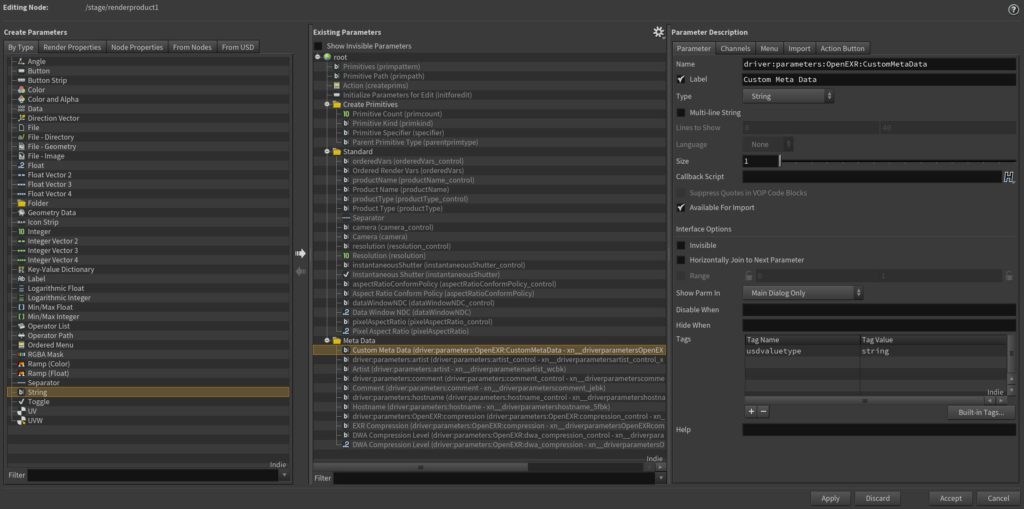The height and width of the screenshot is (509, 1024).
Task: Select the Folder parameter type
Action: (x=37, y=203)
